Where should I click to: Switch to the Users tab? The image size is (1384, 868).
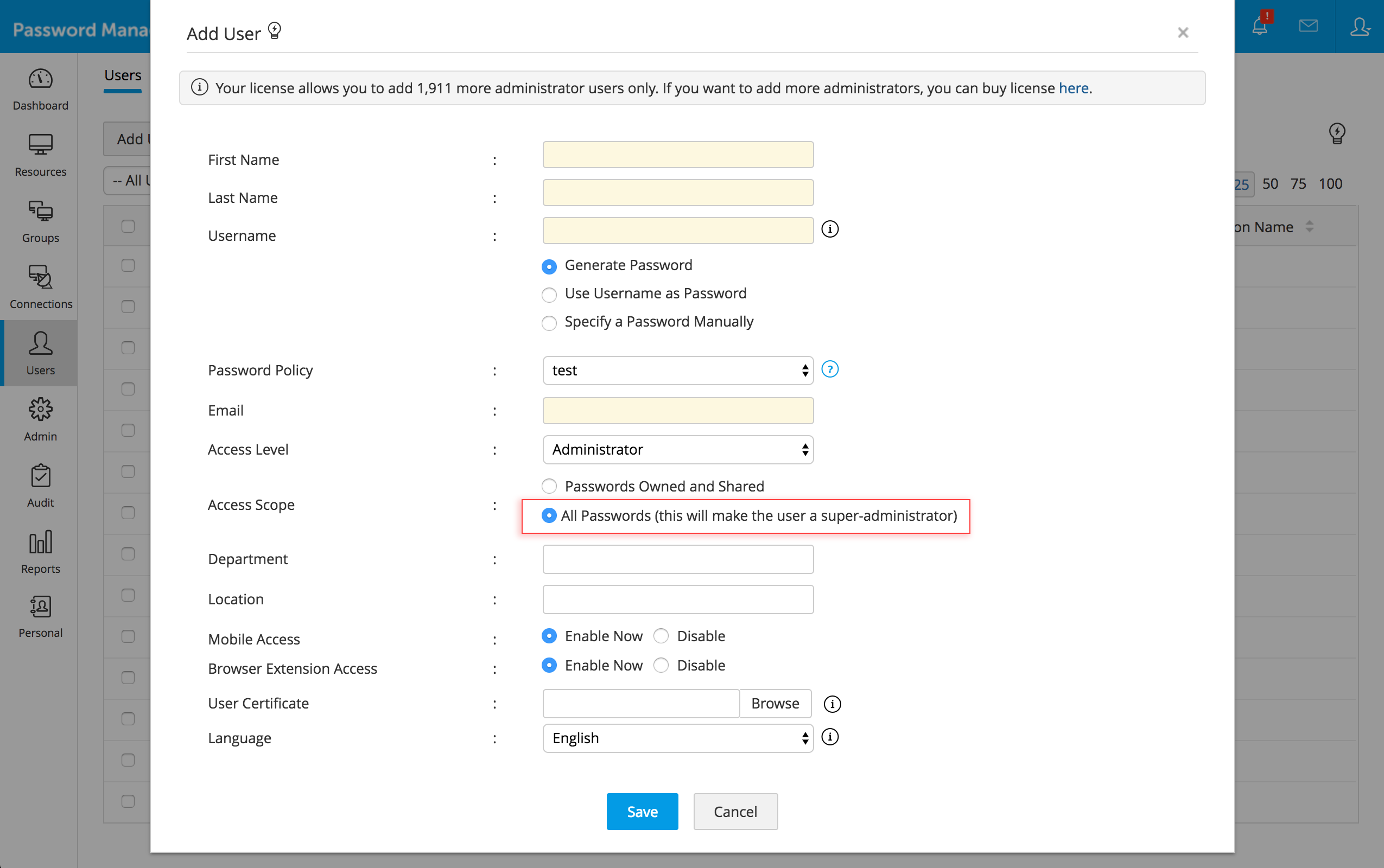tap(123, 75)
